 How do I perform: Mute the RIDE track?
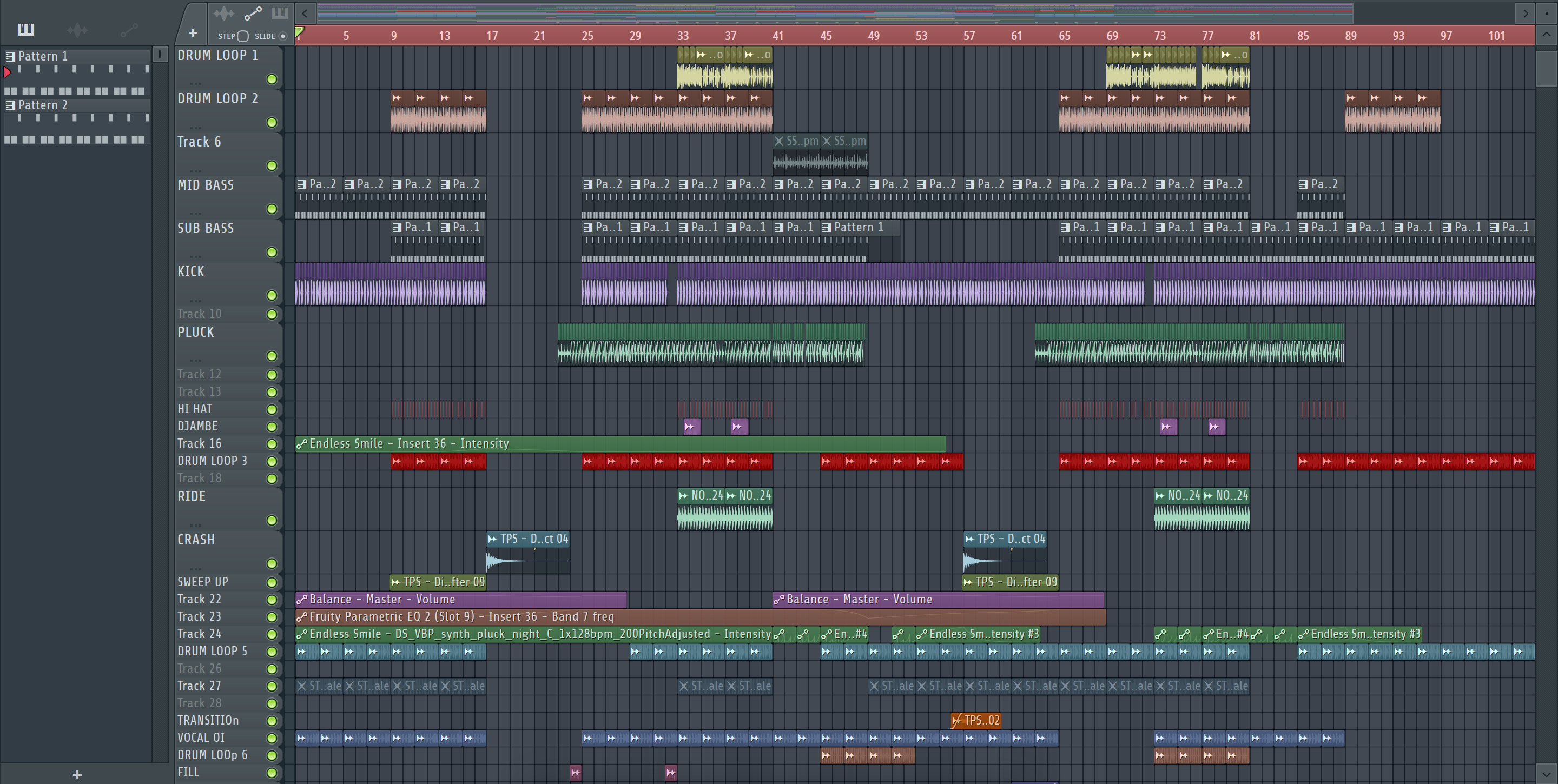(x=272, y=521)
